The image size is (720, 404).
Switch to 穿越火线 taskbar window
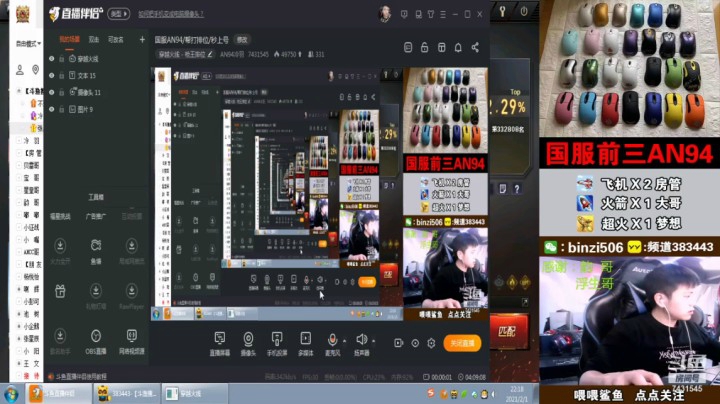[x=195, y=394]
